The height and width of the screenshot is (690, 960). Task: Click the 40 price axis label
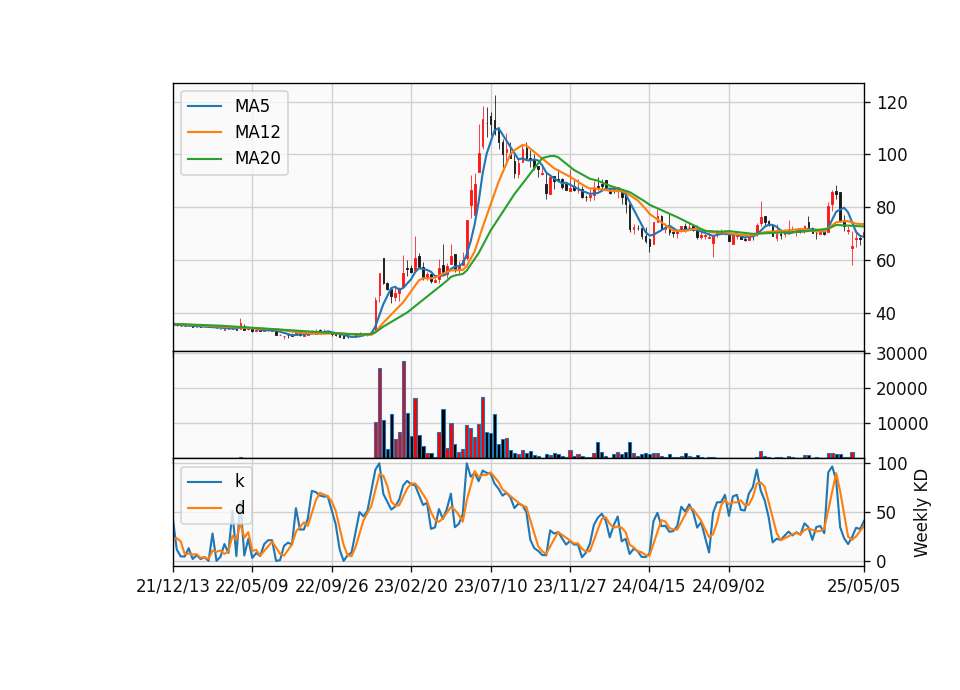point(887,314)
